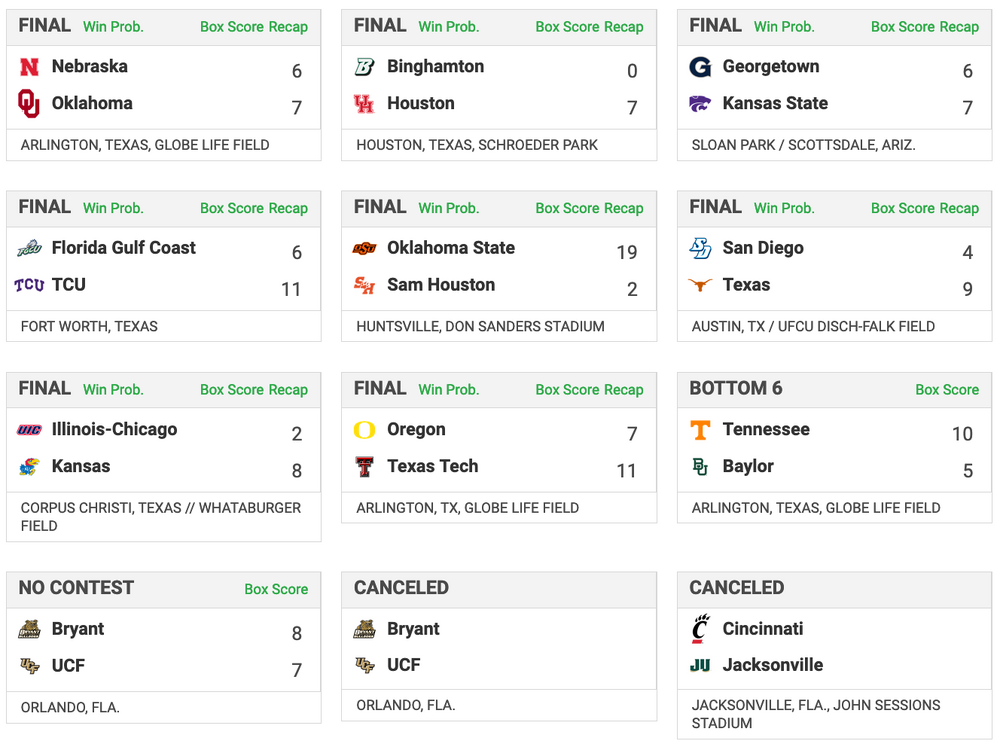The width and height of the screenshot is (1000, 750).
Task: Click the Tennessee T logo
Action: point(700,430)
